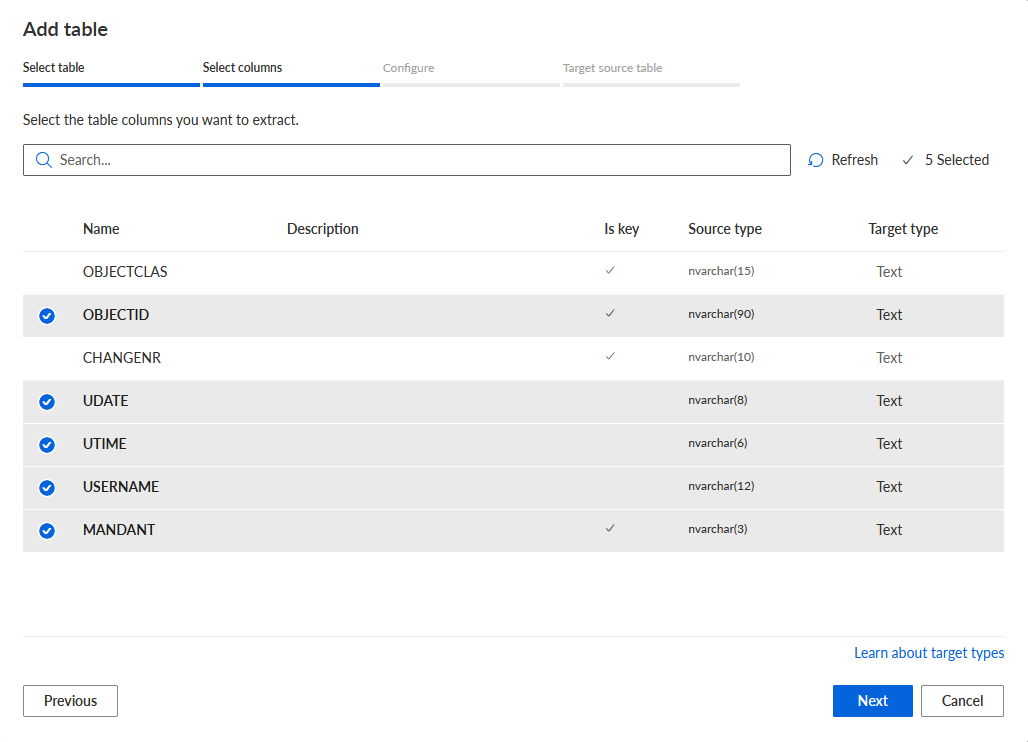The height and width of the screenshot is (742, 1028).
Task: Click the Refresh button
Action: click(x=843, y=160)
